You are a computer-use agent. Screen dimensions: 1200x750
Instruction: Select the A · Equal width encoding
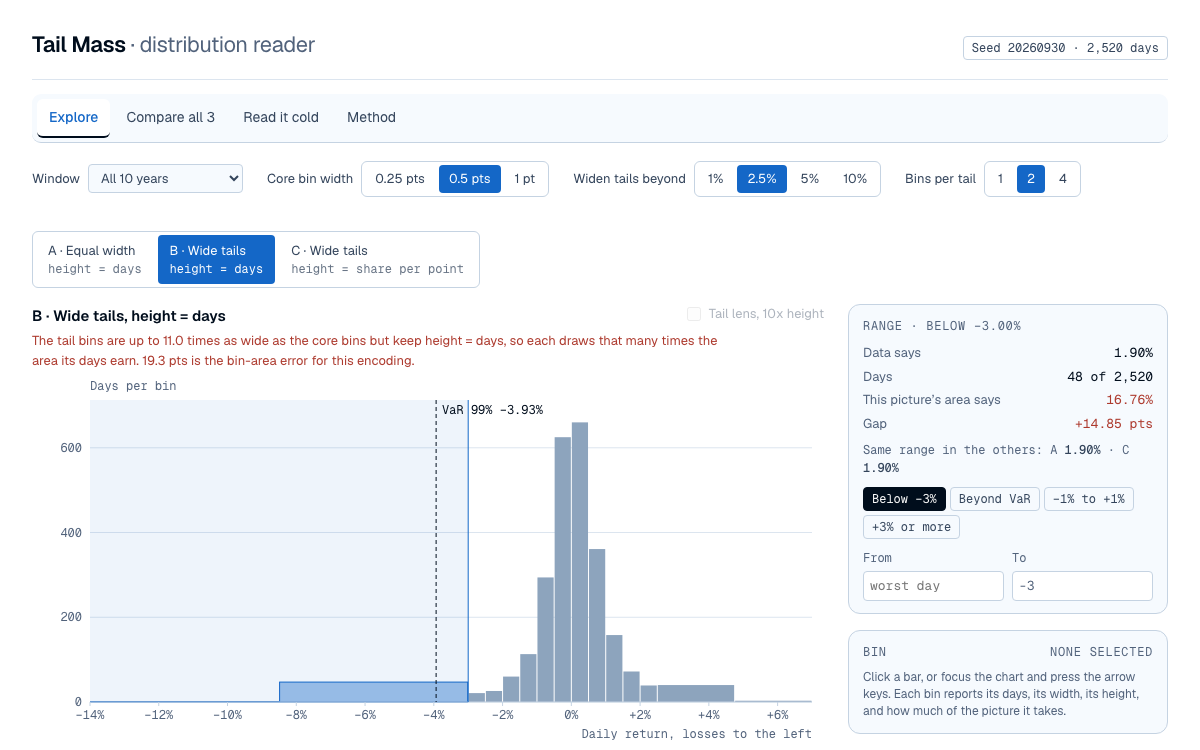[x=95, y=259]
